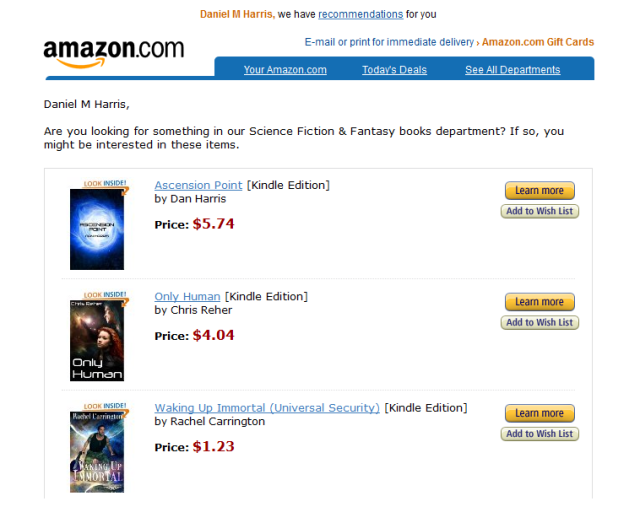
Task: Open the Ascension Point title link
Action: point(198,185)
